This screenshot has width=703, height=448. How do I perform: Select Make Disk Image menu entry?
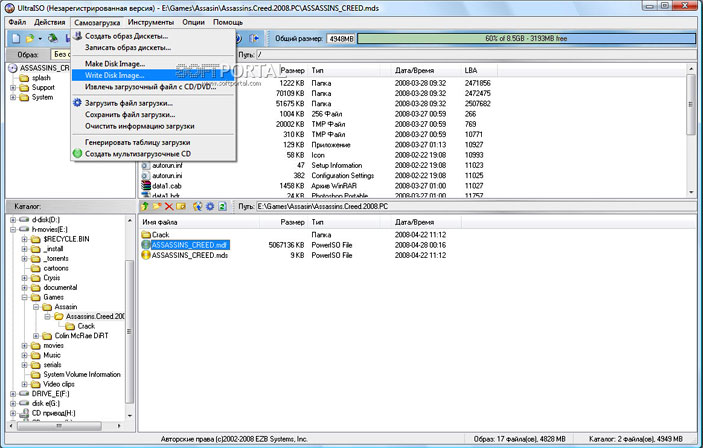tap(114, 63)
